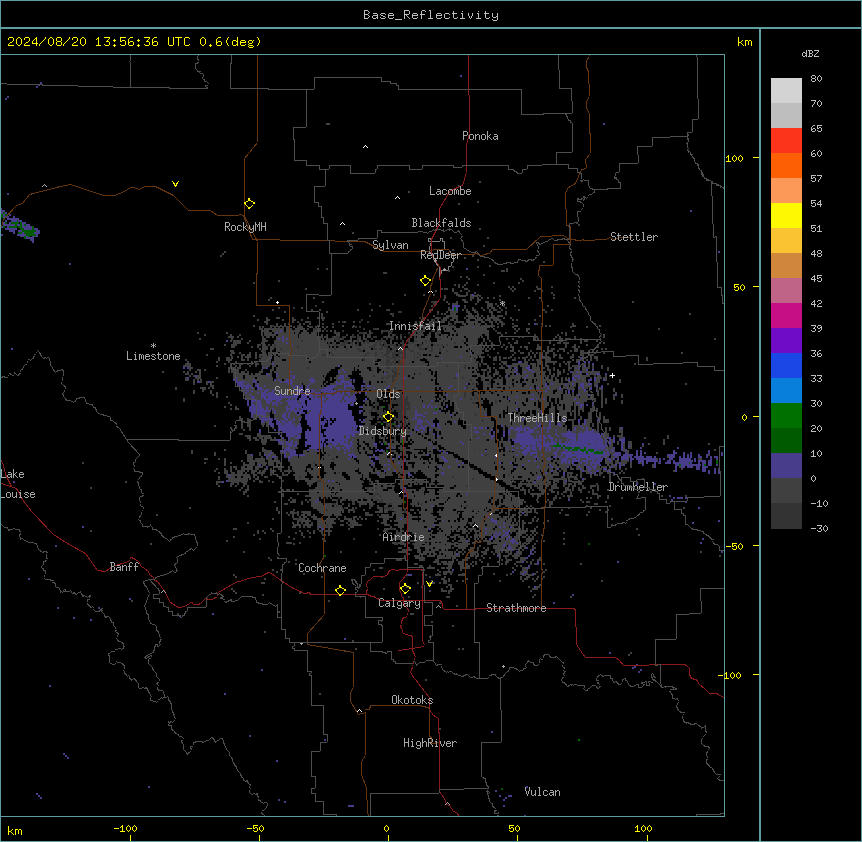Select the Innisfail label
The height and width of the screenshot is (842, 862).
coord(415,326)
